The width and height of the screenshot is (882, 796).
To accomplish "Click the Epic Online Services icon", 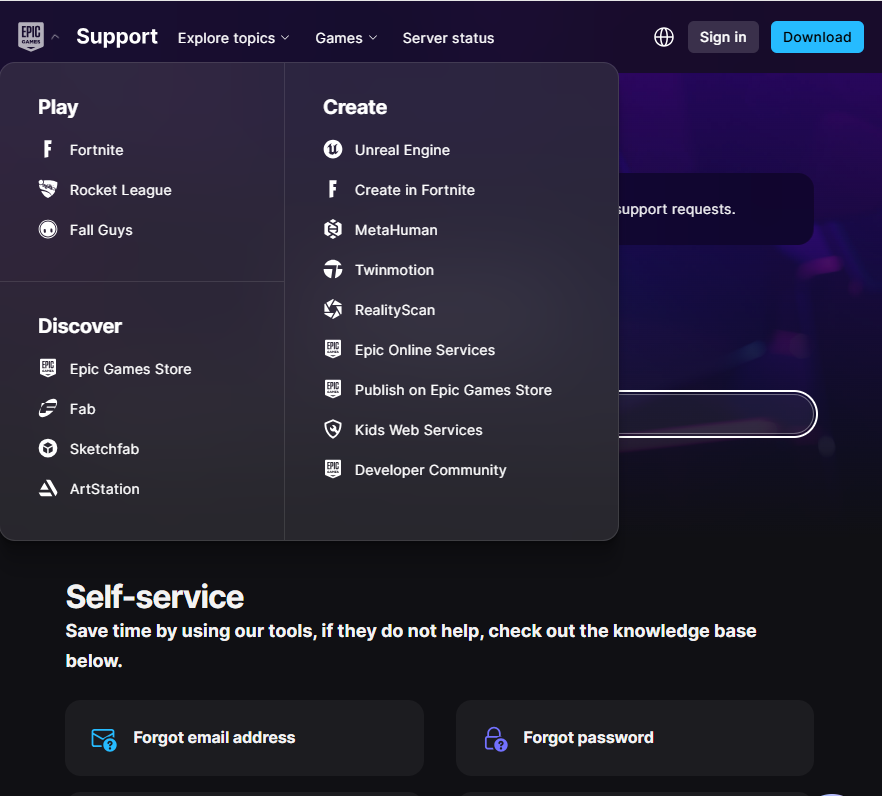I will pyautogui.click(x=333, y=349).
